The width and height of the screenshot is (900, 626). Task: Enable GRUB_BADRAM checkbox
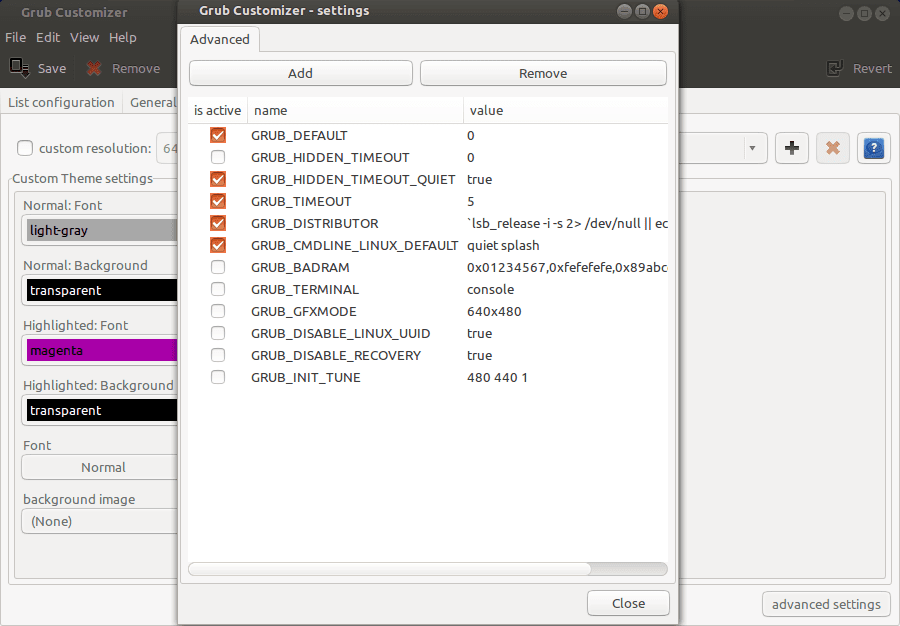pyautogui.click(x=218, y=267)
